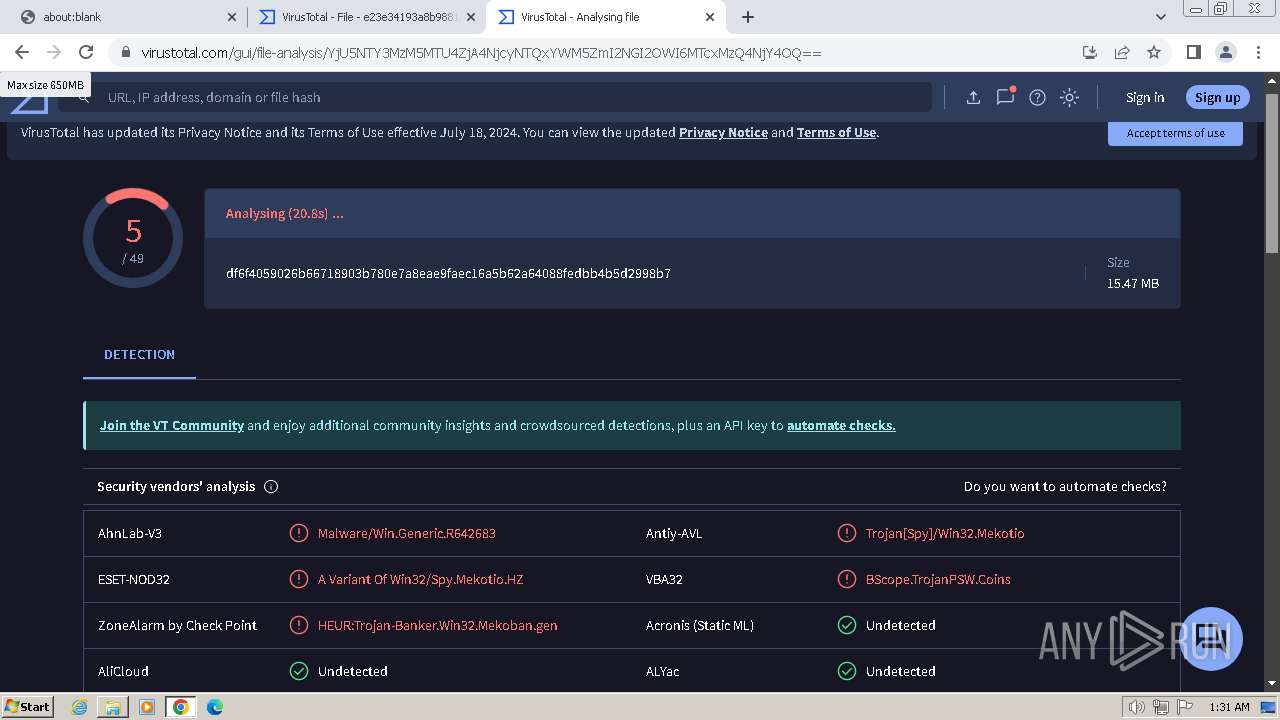Toggle the light/dark theme sun icon
Viewport: 1280px width, 720px height.
(x=1069, y=97)
